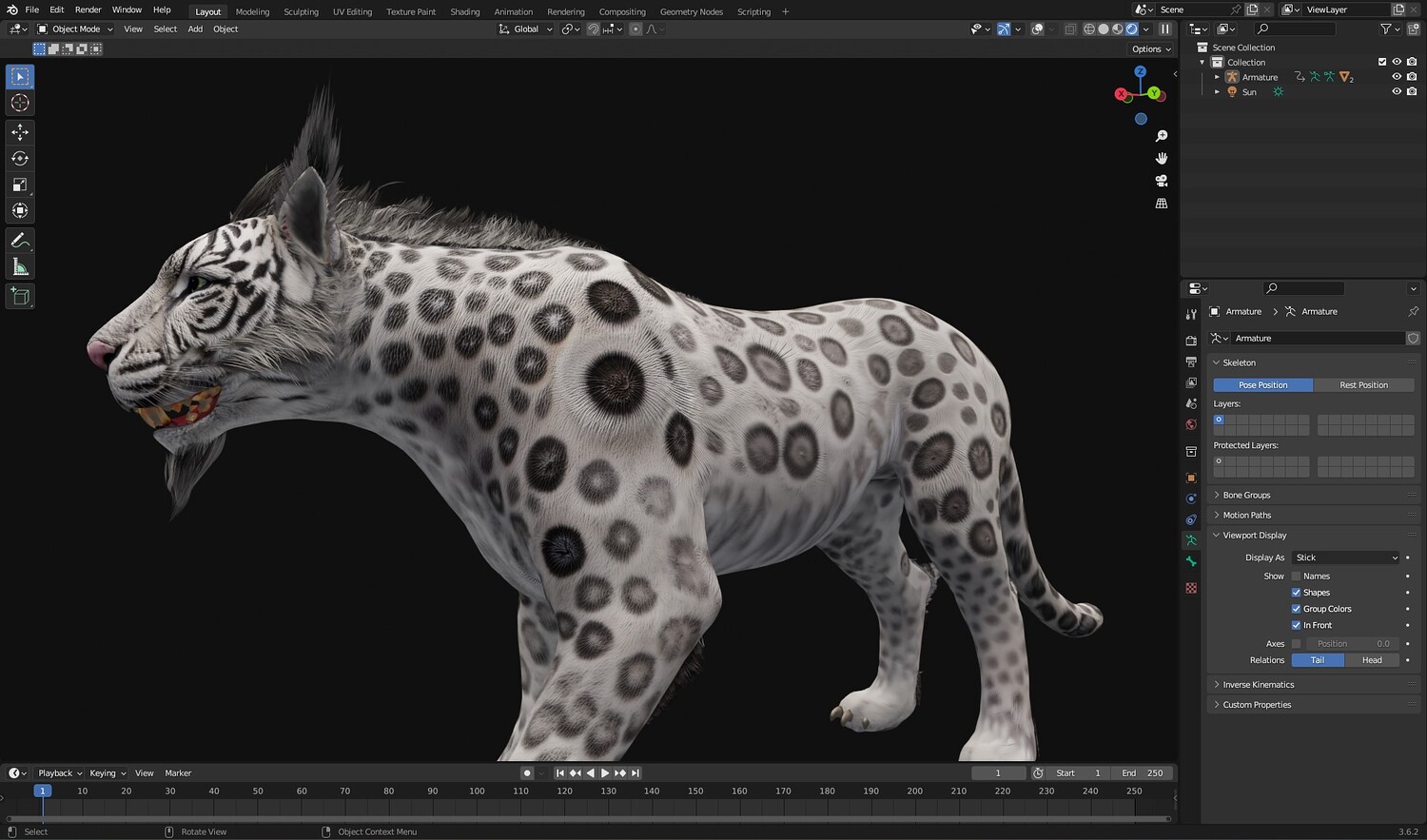
Task: Jump to the timeline end frame
Action: pyautogui.click(x=635, y=773)
